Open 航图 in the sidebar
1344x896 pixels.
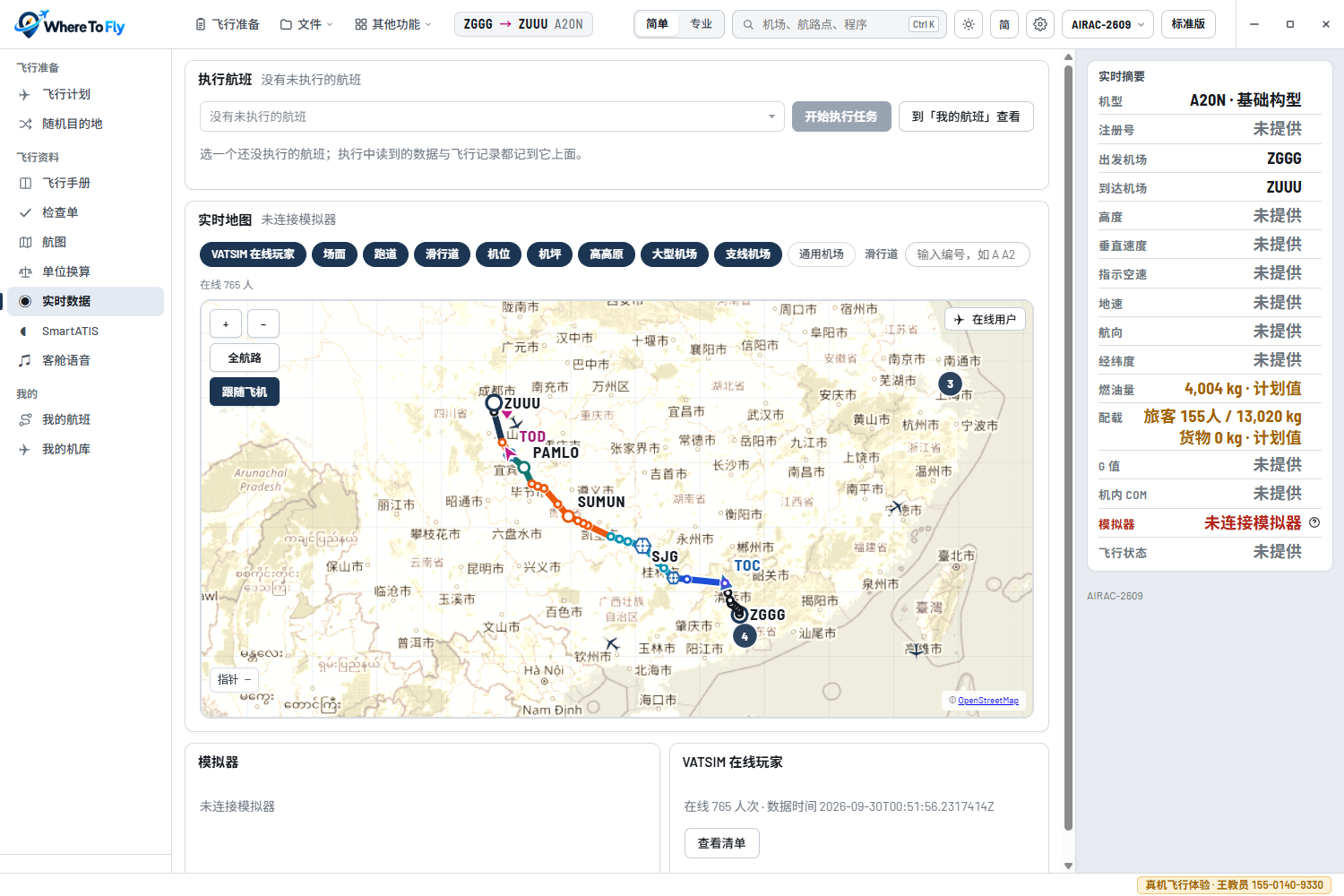[85, 242]
